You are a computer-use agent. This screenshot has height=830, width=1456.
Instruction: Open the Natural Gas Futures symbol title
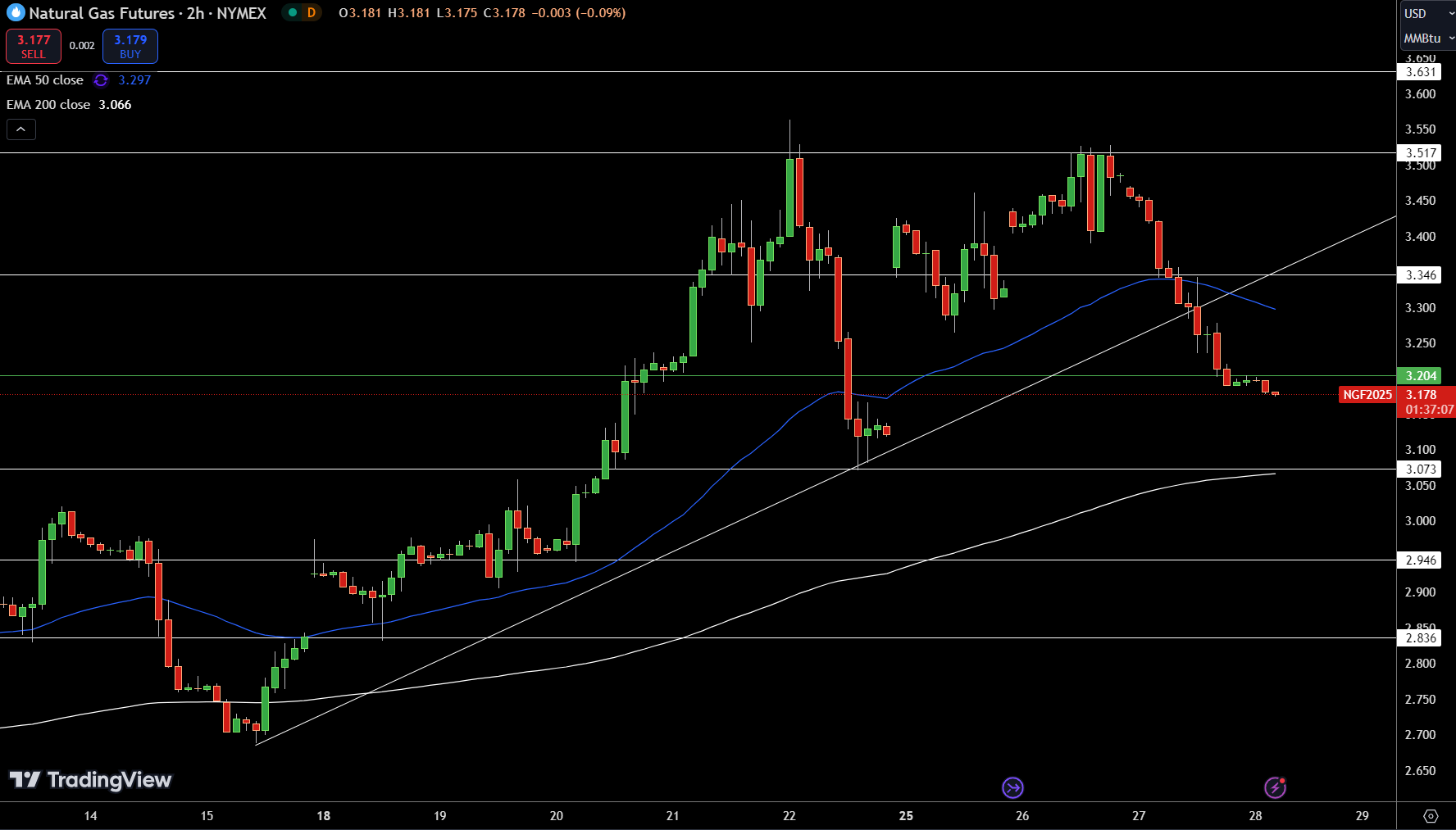click(148, 13)
